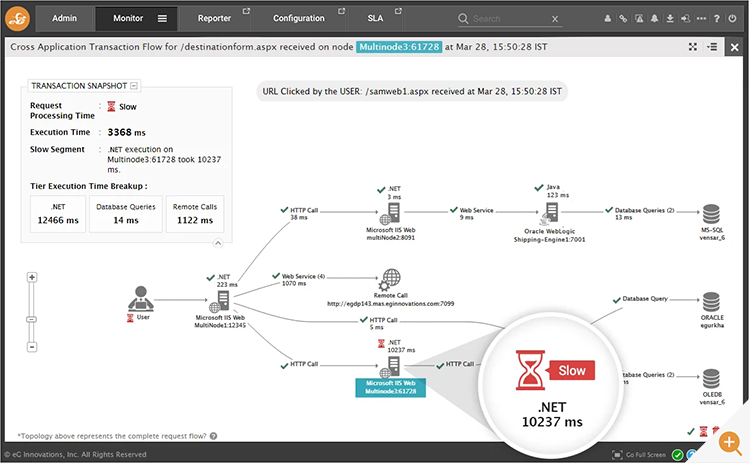
Task: Zoom out with the minus slider button
Action: 32,347
